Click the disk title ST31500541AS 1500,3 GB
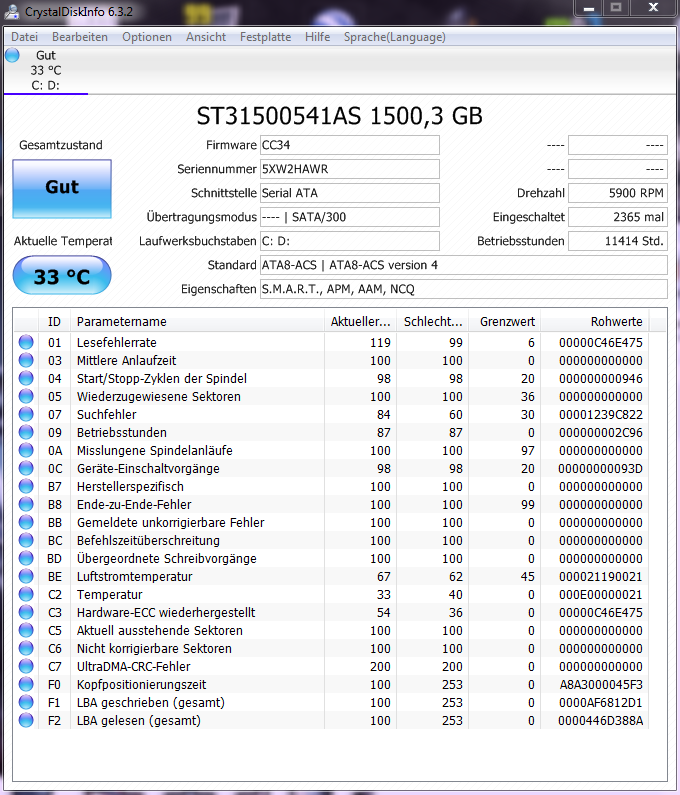 (339, 116)
